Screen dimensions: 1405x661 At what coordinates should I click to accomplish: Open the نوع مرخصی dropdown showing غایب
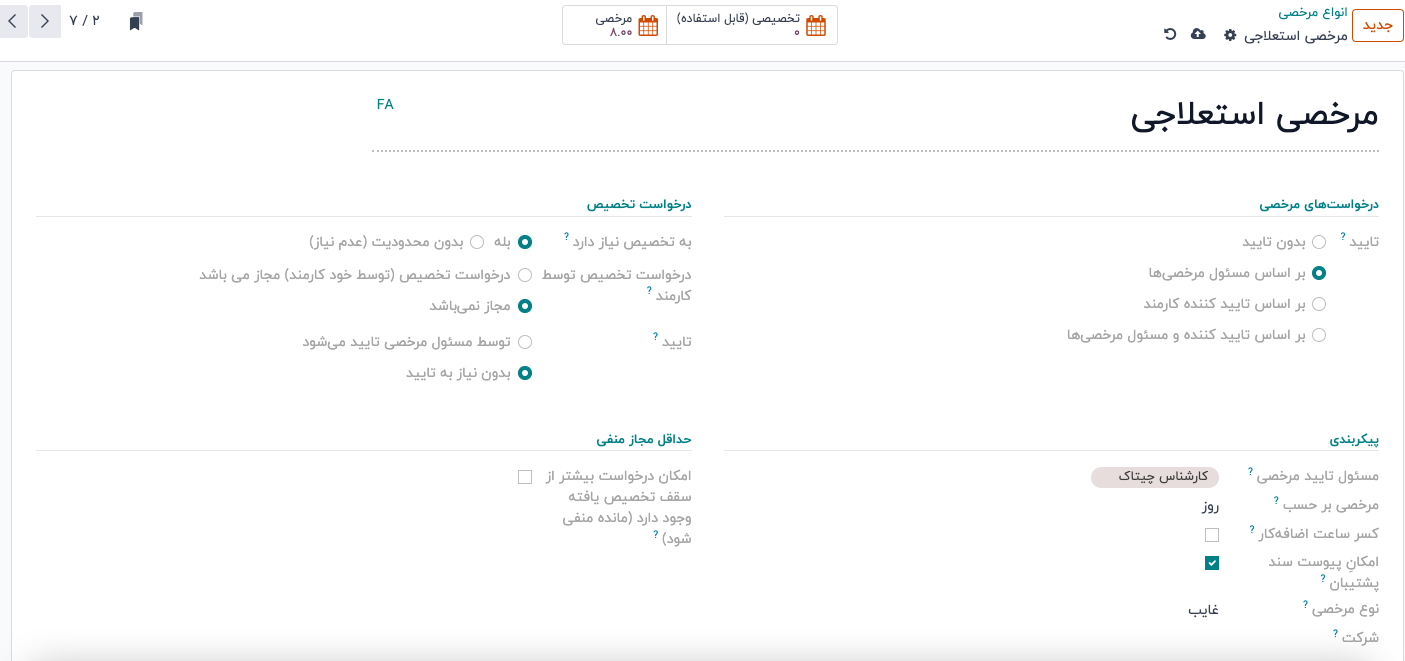pos(1150,609)
